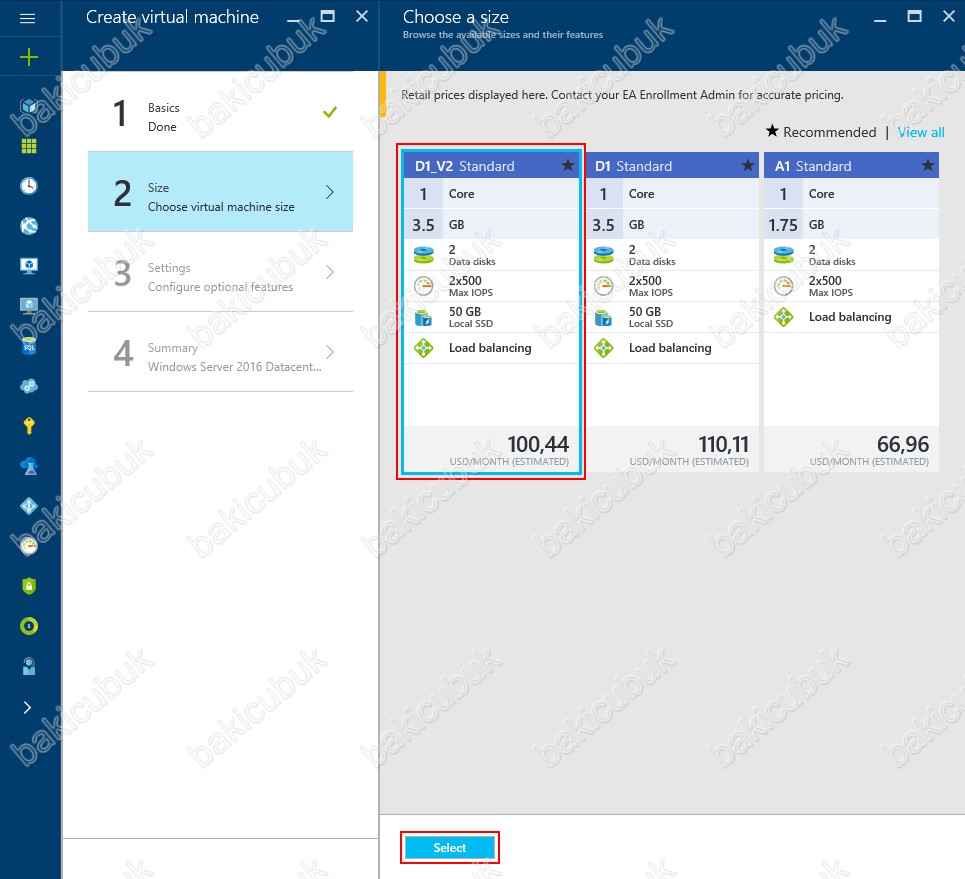Open Resource groups cube icon in sidebar
Screen dimensions: 965x879
coord(28,106)
